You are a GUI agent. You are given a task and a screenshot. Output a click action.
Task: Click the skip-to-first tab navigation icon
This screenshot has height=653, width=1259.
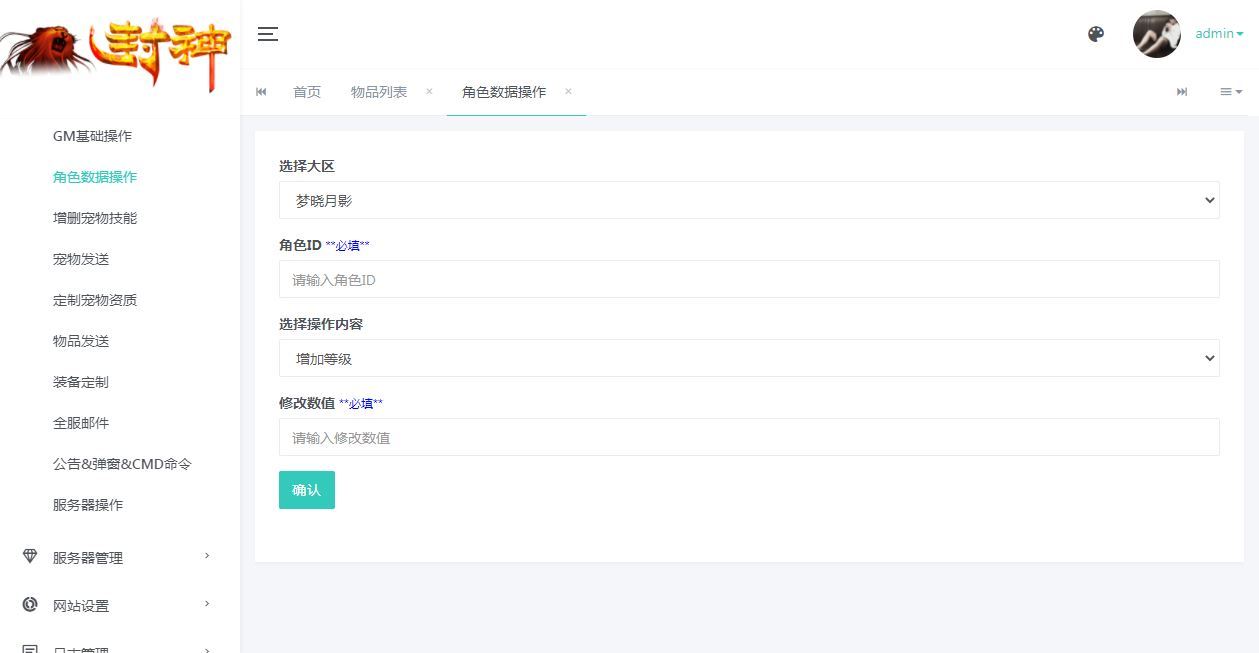point(261,91)
